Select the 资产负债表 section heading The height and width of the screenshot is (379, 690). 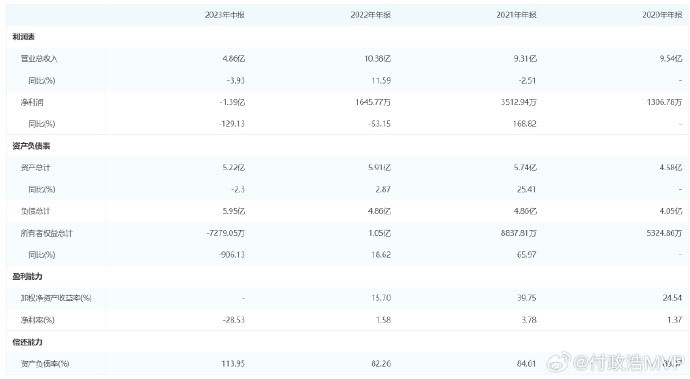tap(31, 146)
